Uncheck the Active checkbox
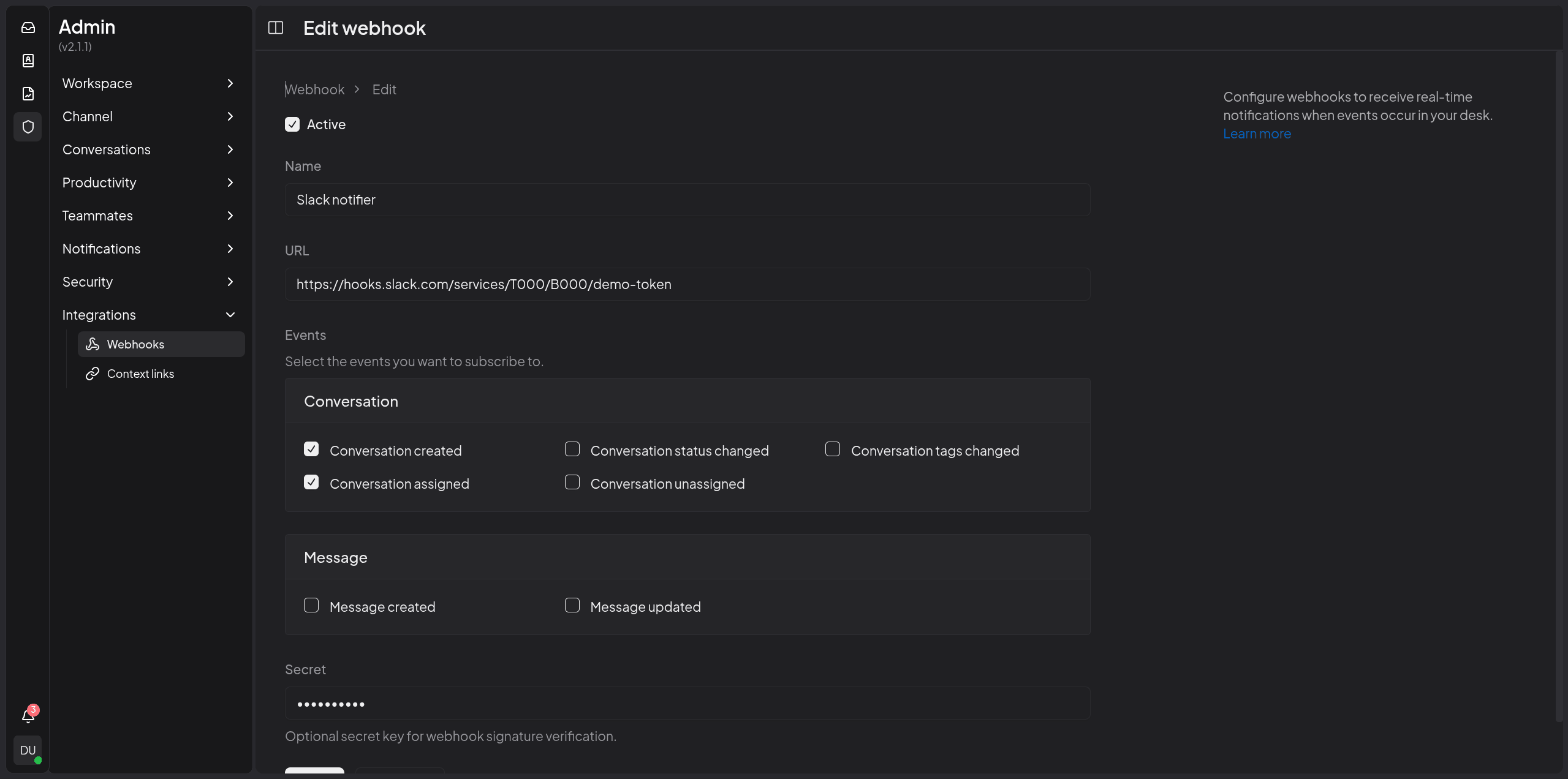The image size is (1568, 779). [292, 124]
